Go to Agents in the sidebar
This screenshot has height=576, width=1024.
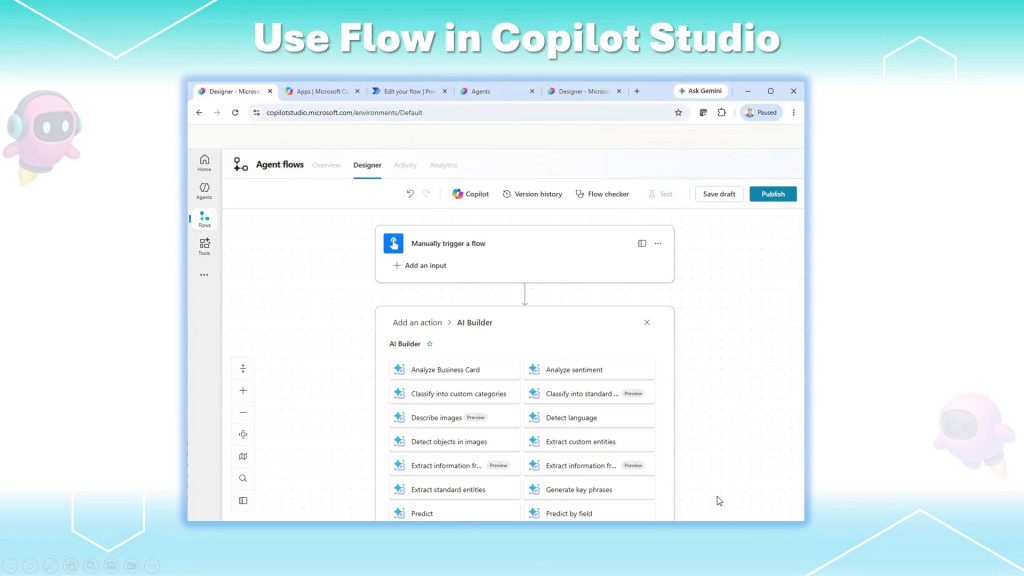[204, 191]
